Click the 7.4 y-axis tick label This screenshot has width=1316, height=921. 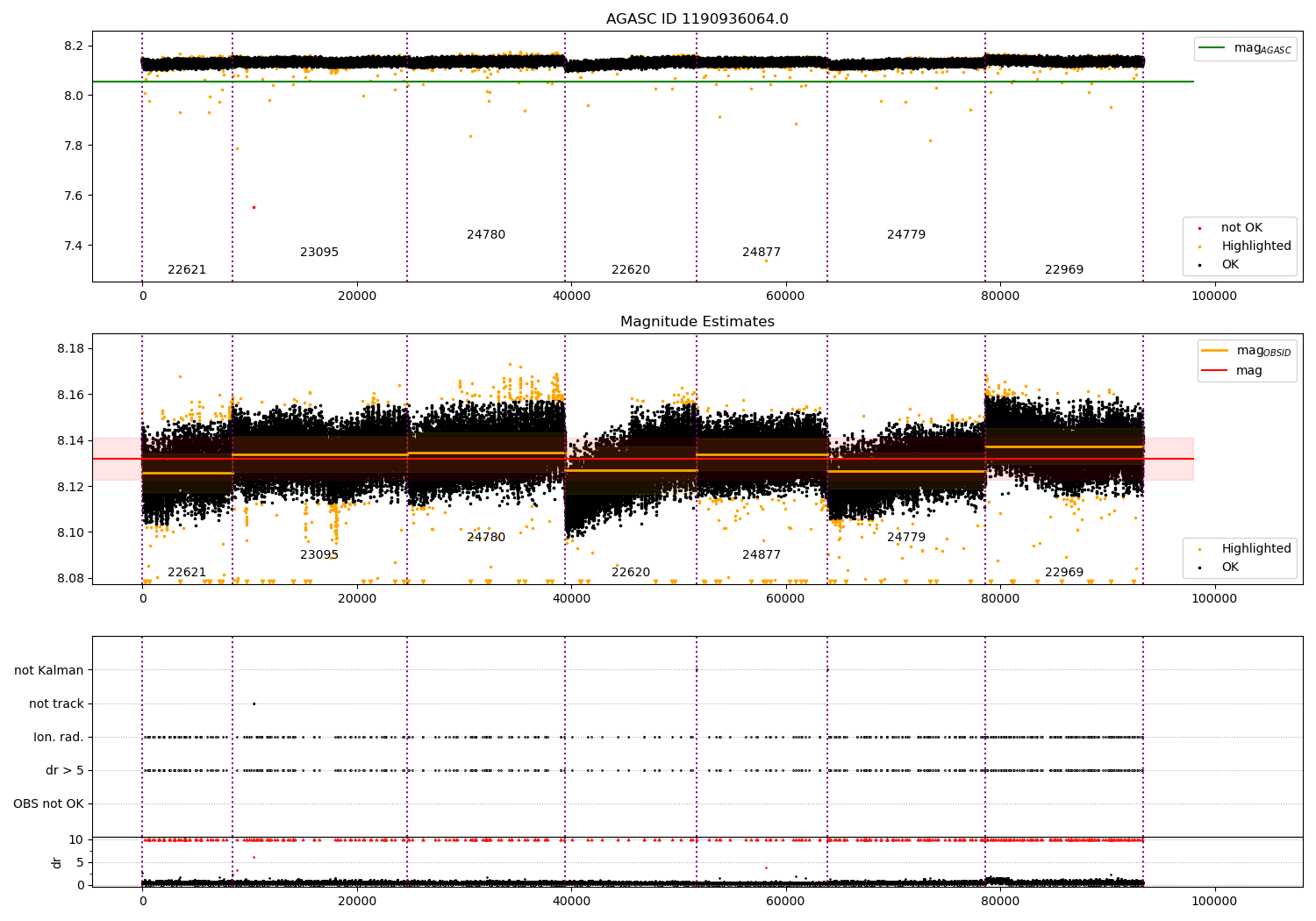point(75,246)
